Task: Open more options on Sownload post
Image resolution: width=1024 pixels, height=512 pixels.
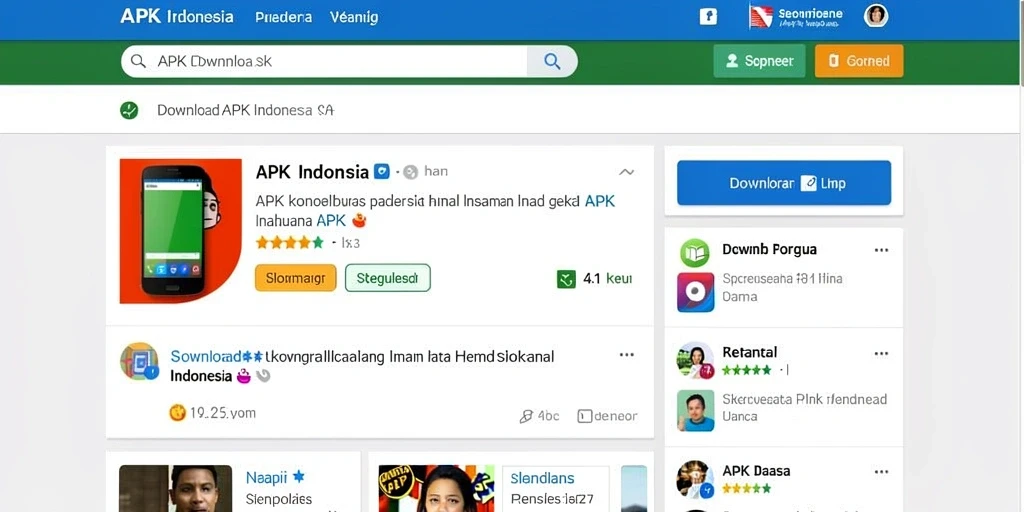Action: coord(627,355)
